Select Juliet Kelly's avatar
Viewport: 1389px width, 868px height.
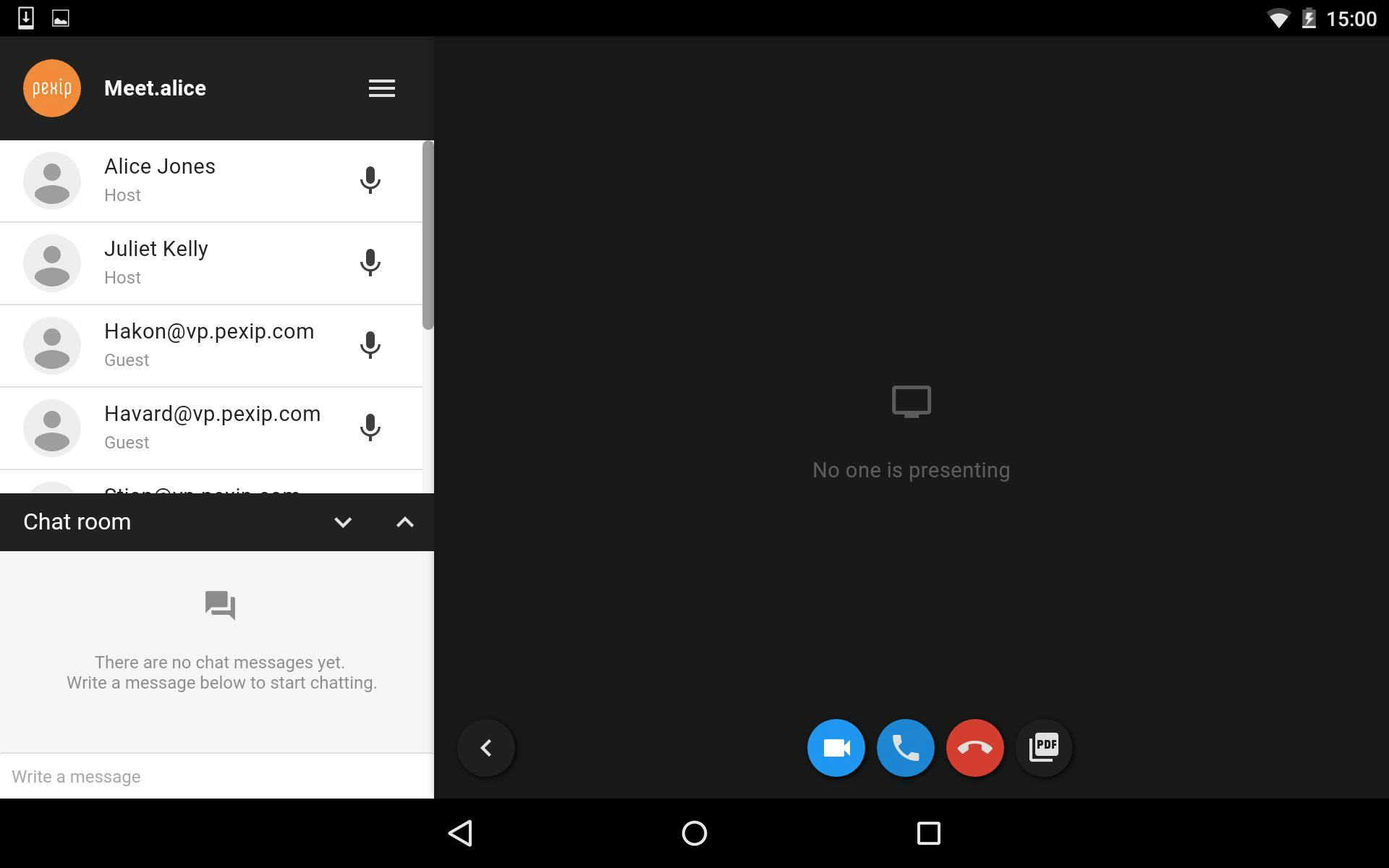(52, 263)
